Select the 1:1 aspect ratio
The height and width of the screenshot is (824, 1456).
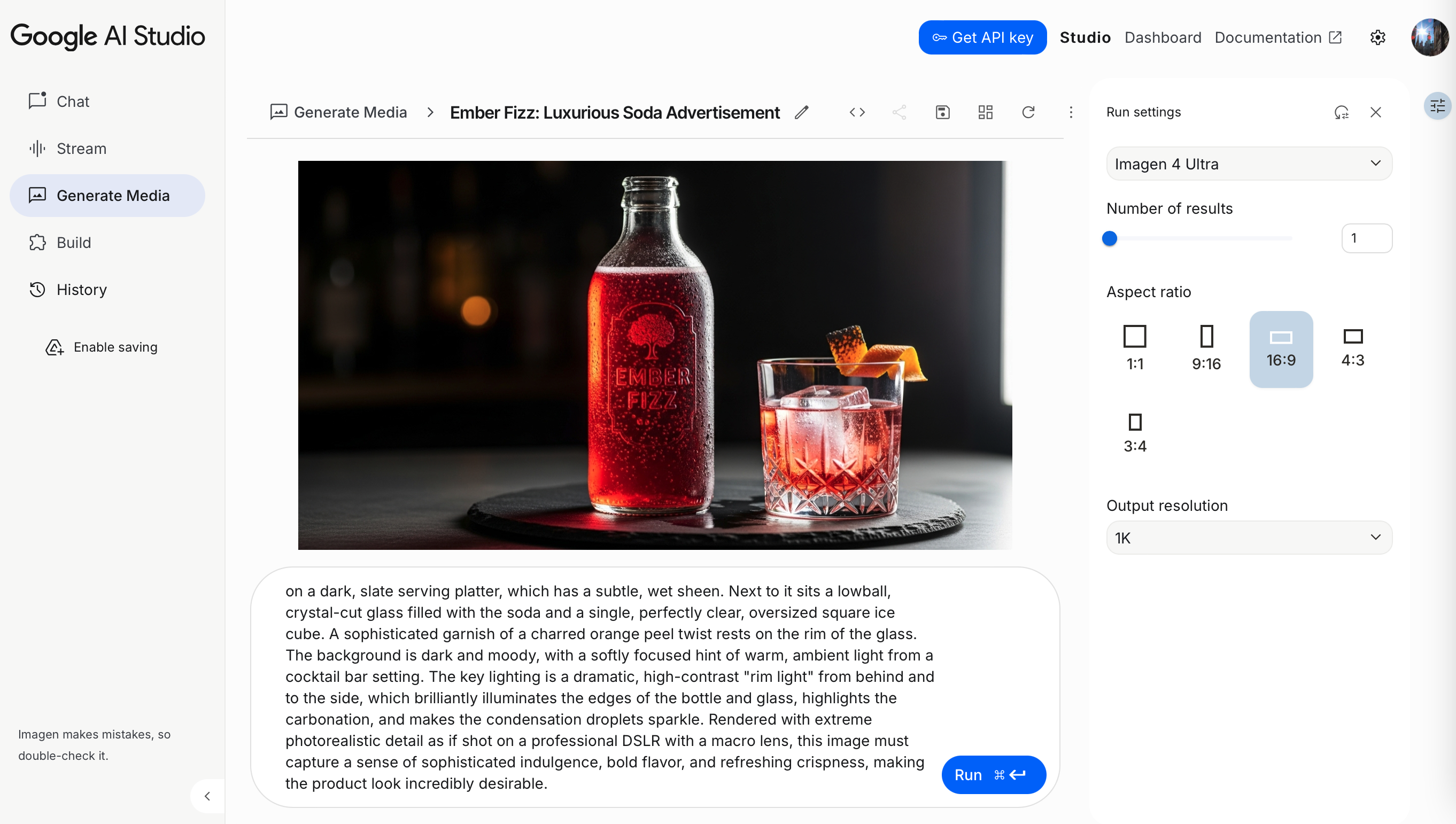[1134, 348]
